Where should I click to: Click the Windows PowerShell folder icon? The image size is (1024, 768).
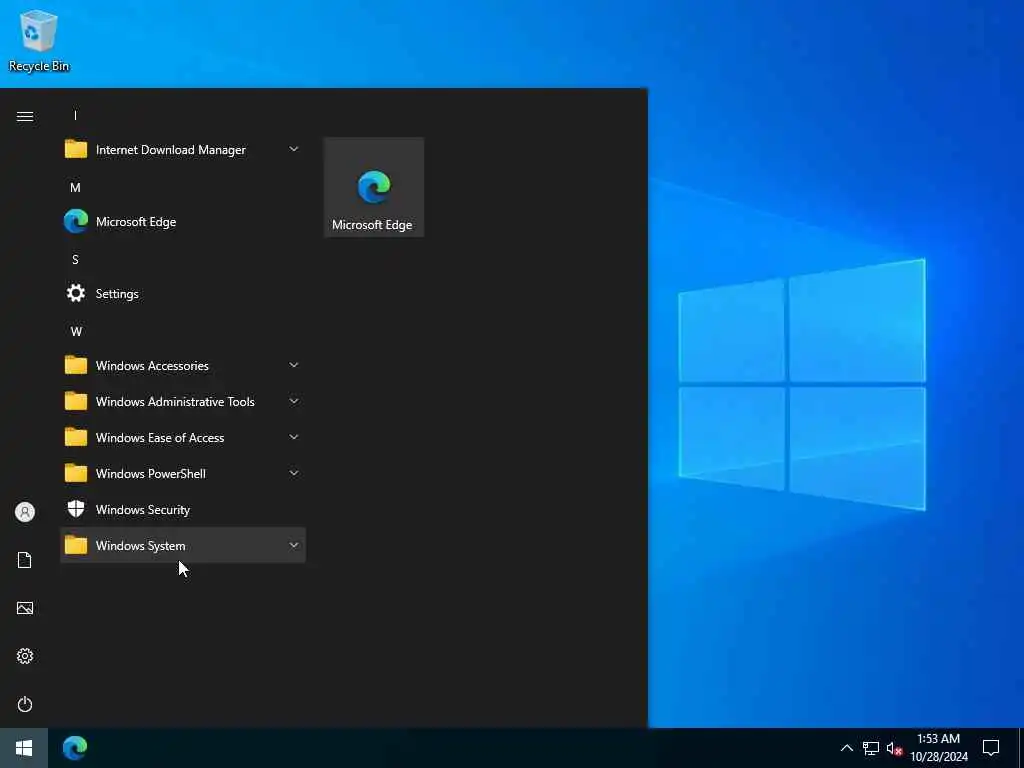click(x=76, y=472)
